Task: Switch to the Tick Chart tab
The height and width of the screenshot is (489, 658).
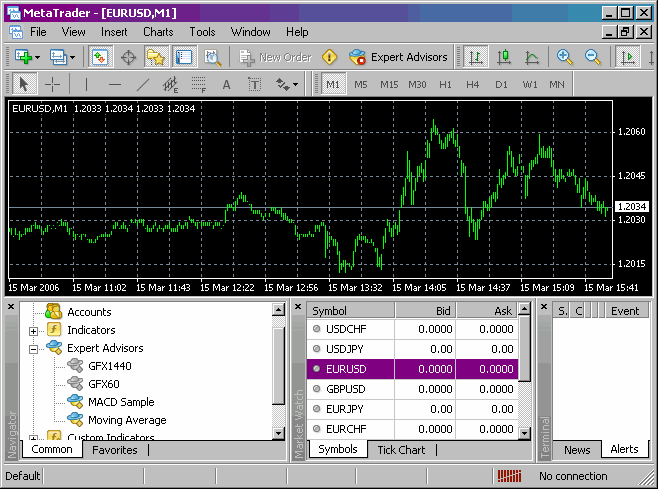Action: tap(401, 450)
